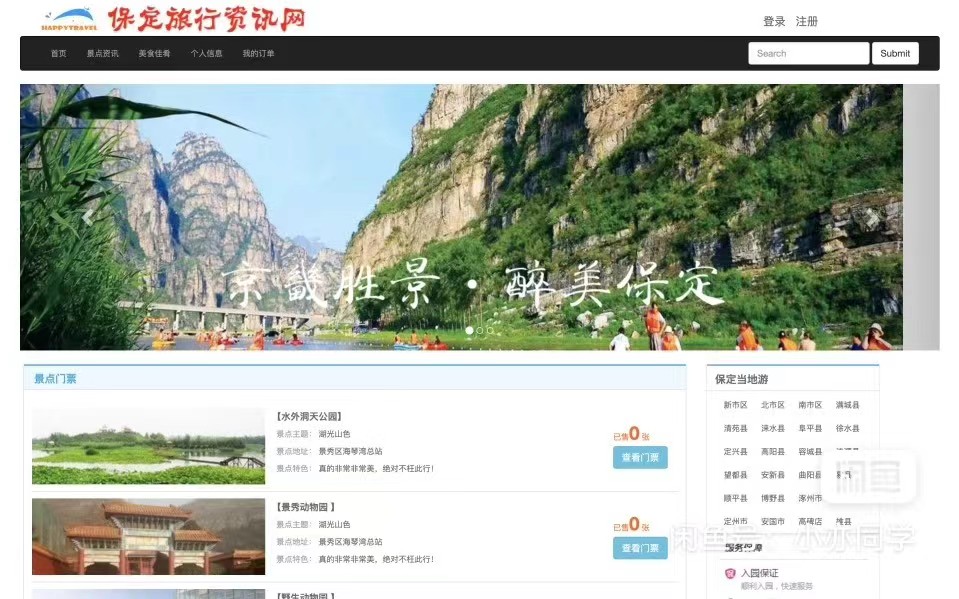
Task: Click the 景点门票 panel heading
Action: click(55, 379)
